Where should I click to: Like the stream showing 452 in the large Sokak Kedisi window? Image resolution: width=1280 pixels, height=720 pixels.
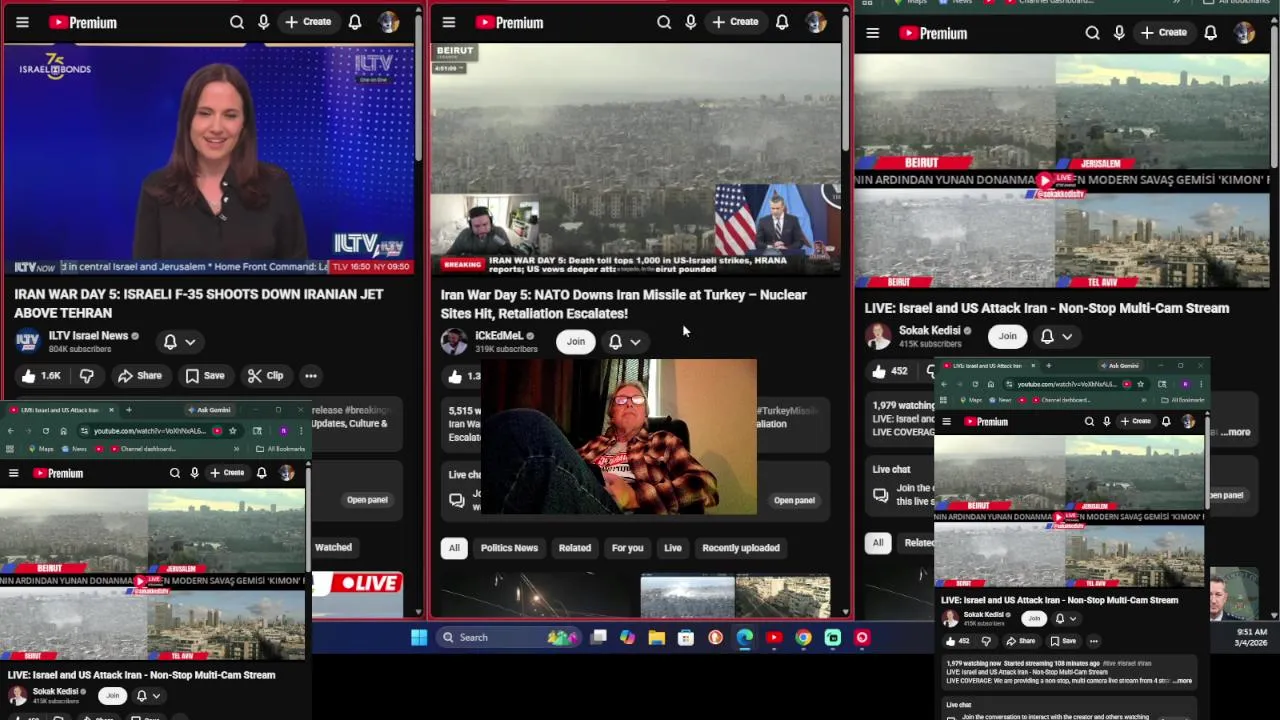click(890, 372)
